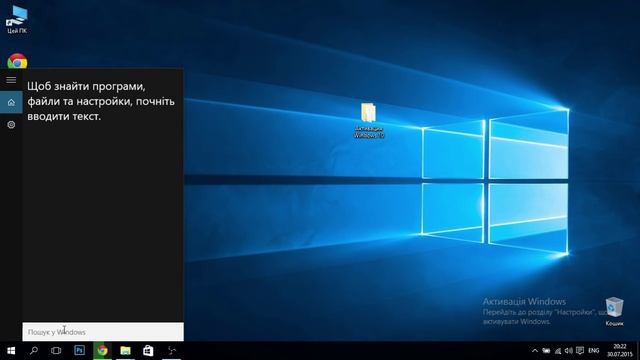Open the Windows Store taskbar icon
The image size is (640, 360).
tap(148, 351)
